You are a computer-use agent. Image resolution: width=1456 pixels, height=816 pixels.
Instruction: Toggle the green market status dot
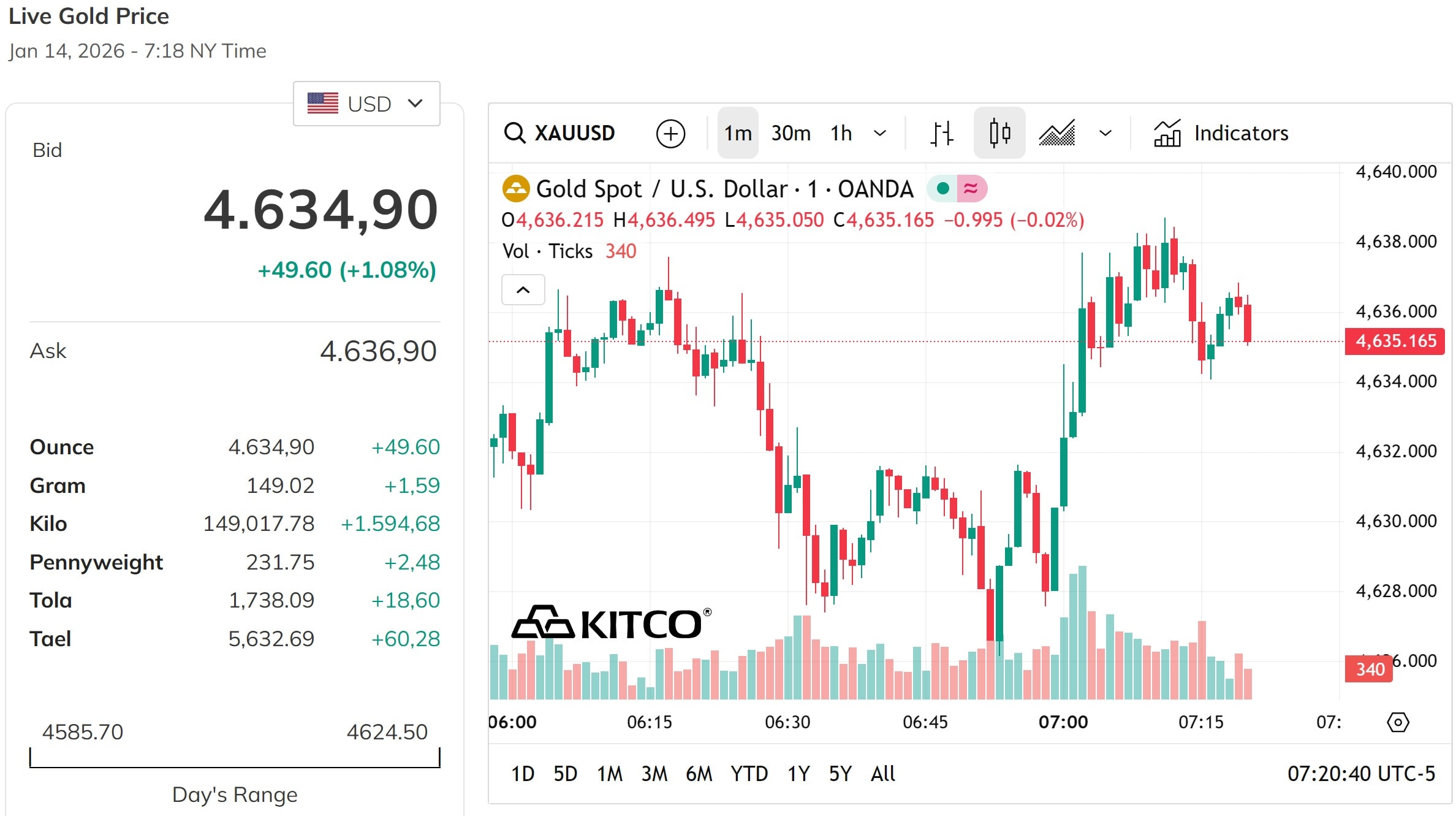point(943,188)
